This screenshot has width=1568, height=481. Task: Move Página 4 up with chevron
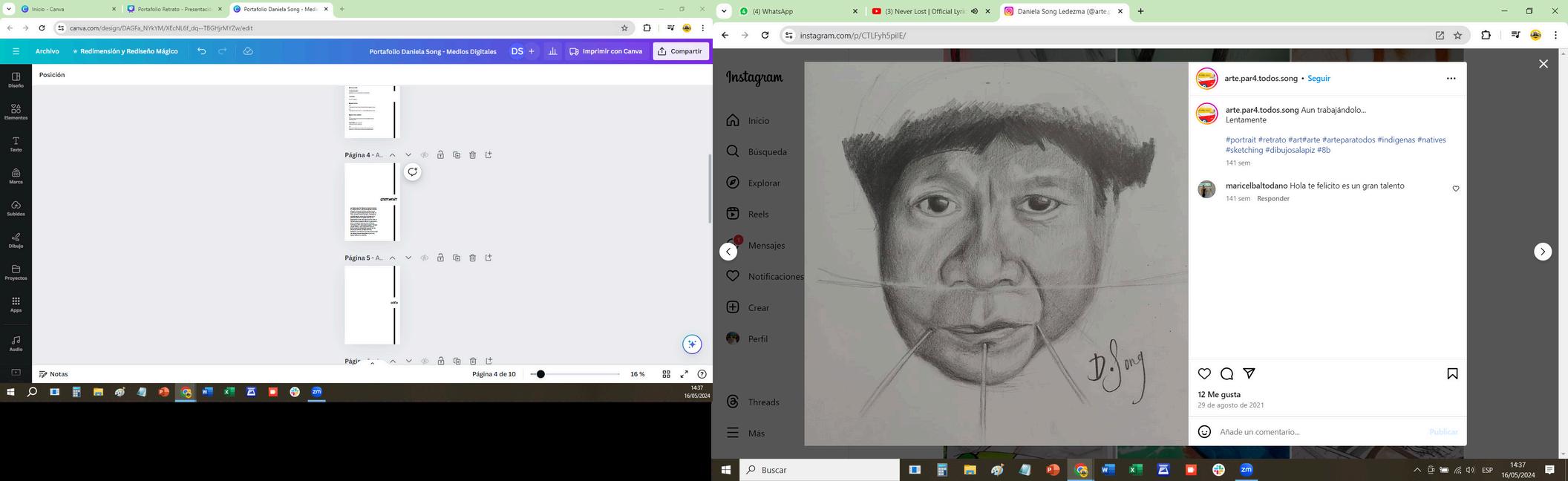(392, 155)
